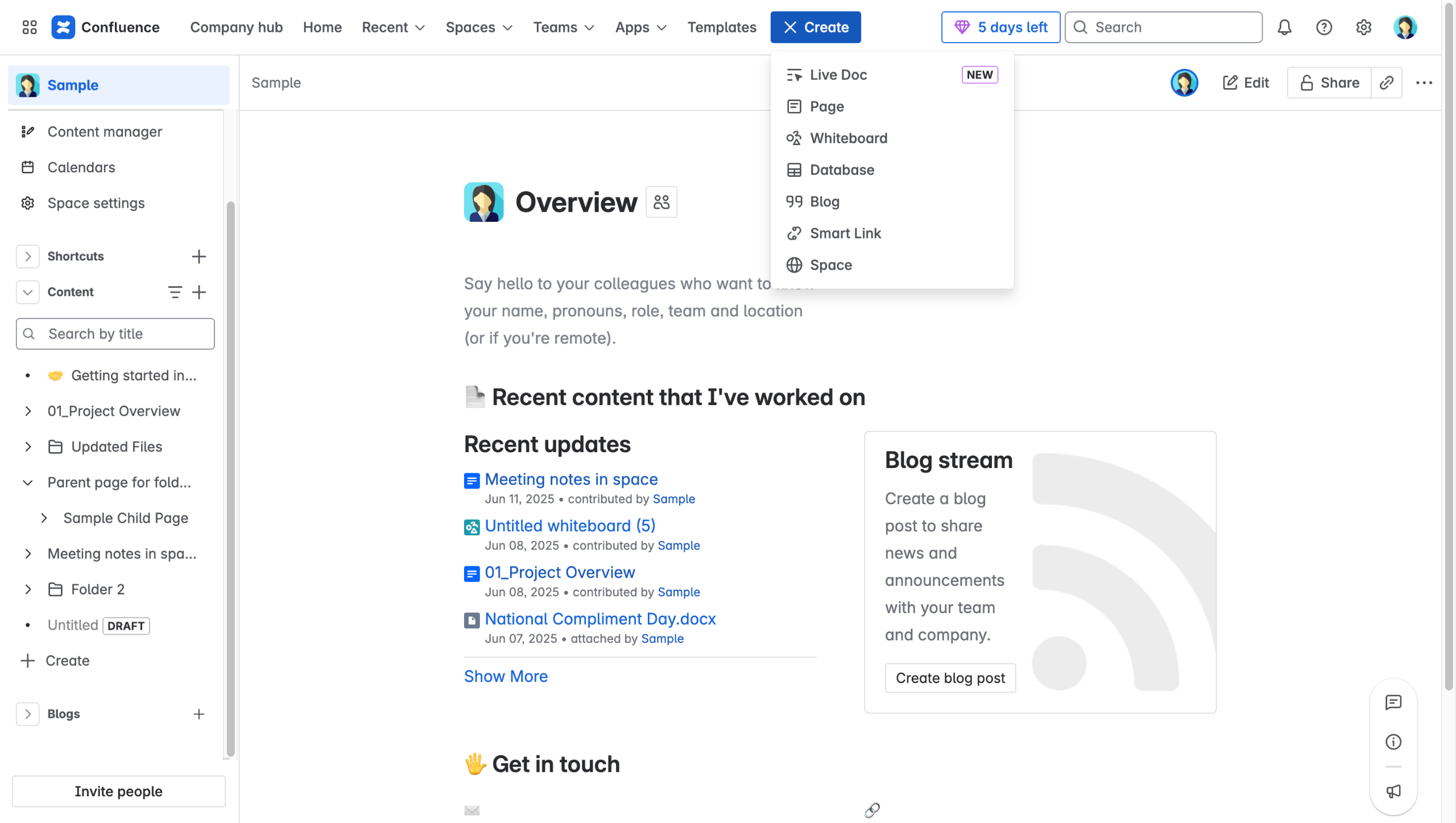Image resolution: width=1456 pixels, height=823 pixels.
Task: Open the page info icon
Action: (1393, 742)
